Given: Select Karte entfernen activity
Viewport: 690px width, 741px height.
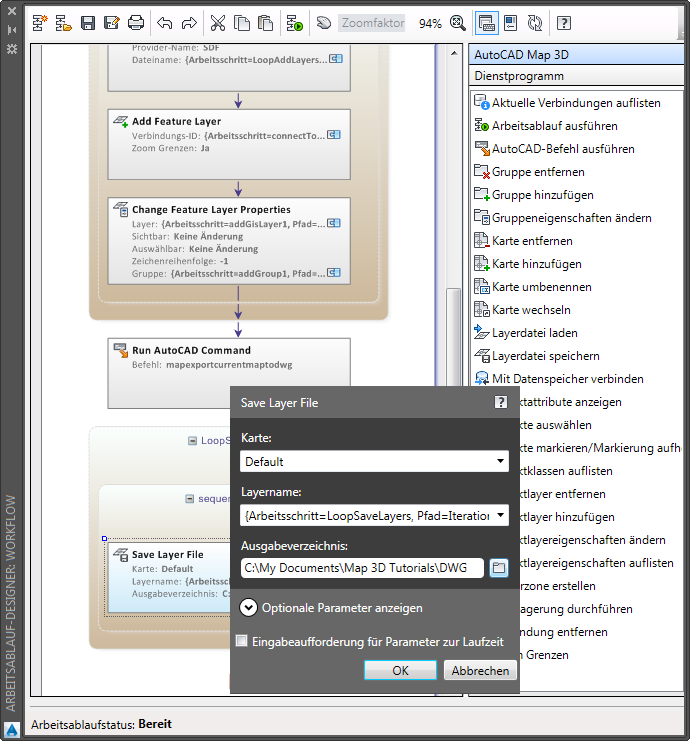Looking at the screenshot, I should click(523, 241).
